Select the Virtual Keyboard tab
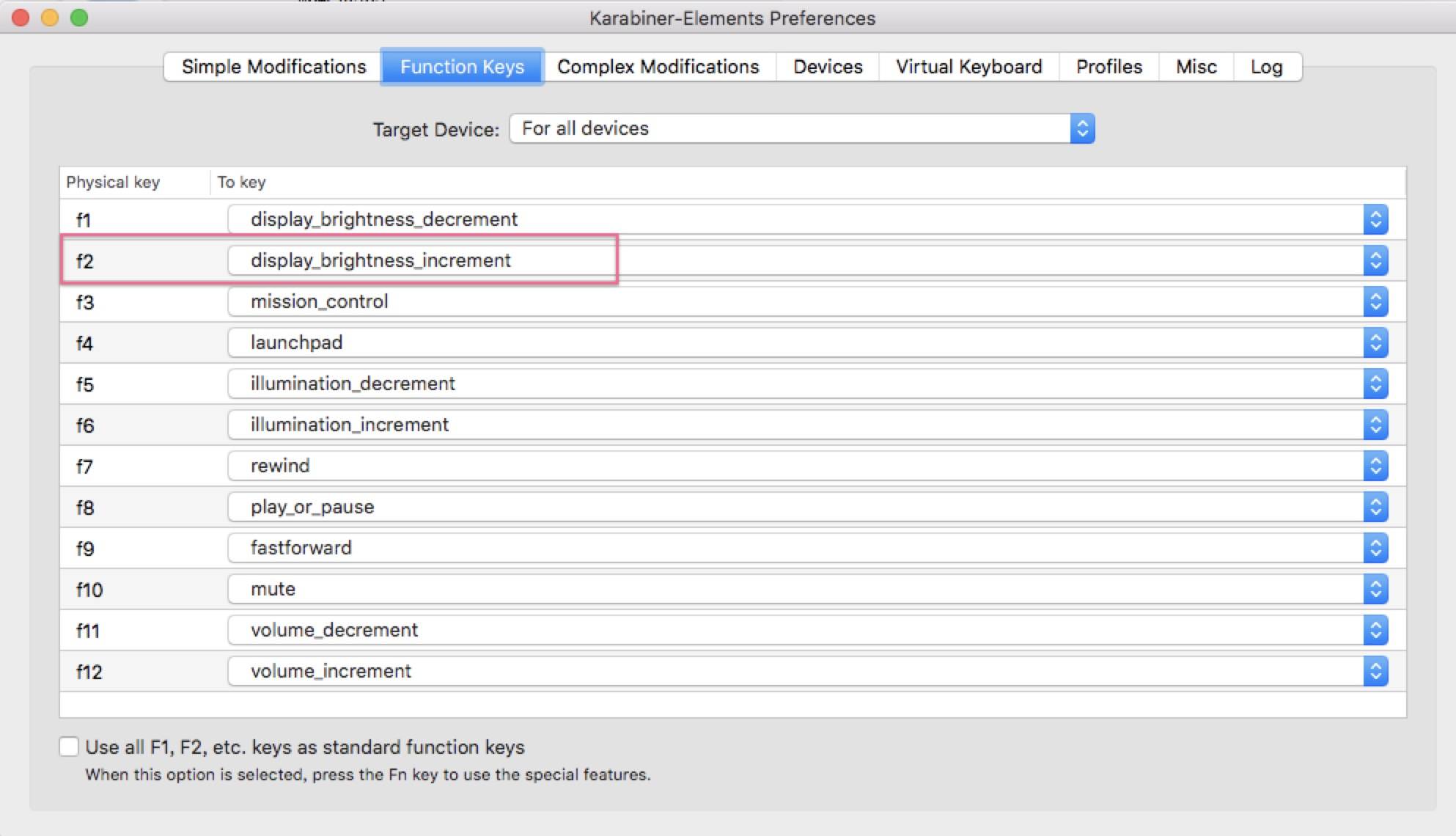Image resolution: width=1456 pixels, height=836 pixels. (x=968, y=67)
